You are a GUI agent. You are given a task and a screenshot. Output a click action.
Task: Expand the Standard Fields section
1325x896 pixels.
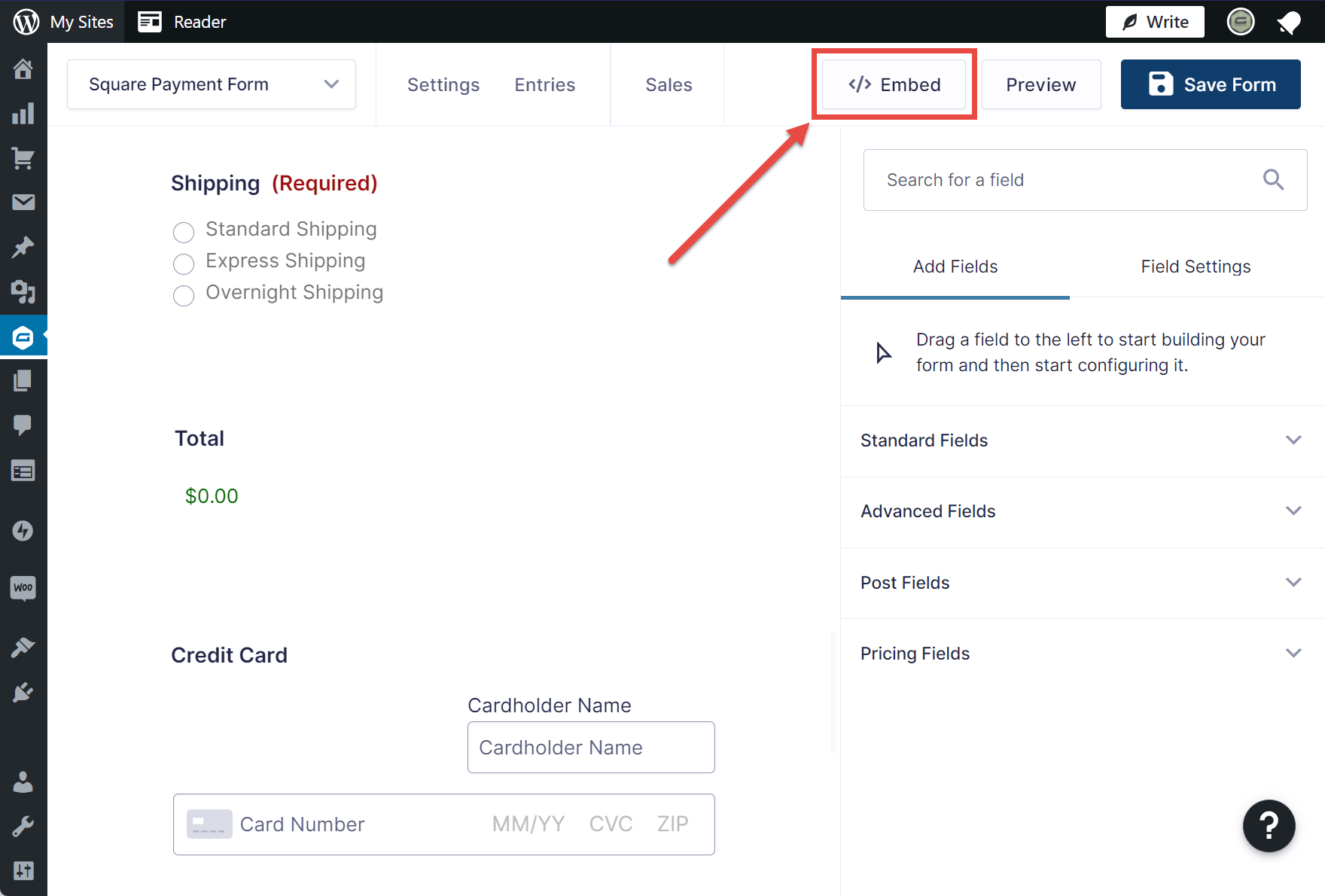pyautogui.click(x=1083, y=440)
